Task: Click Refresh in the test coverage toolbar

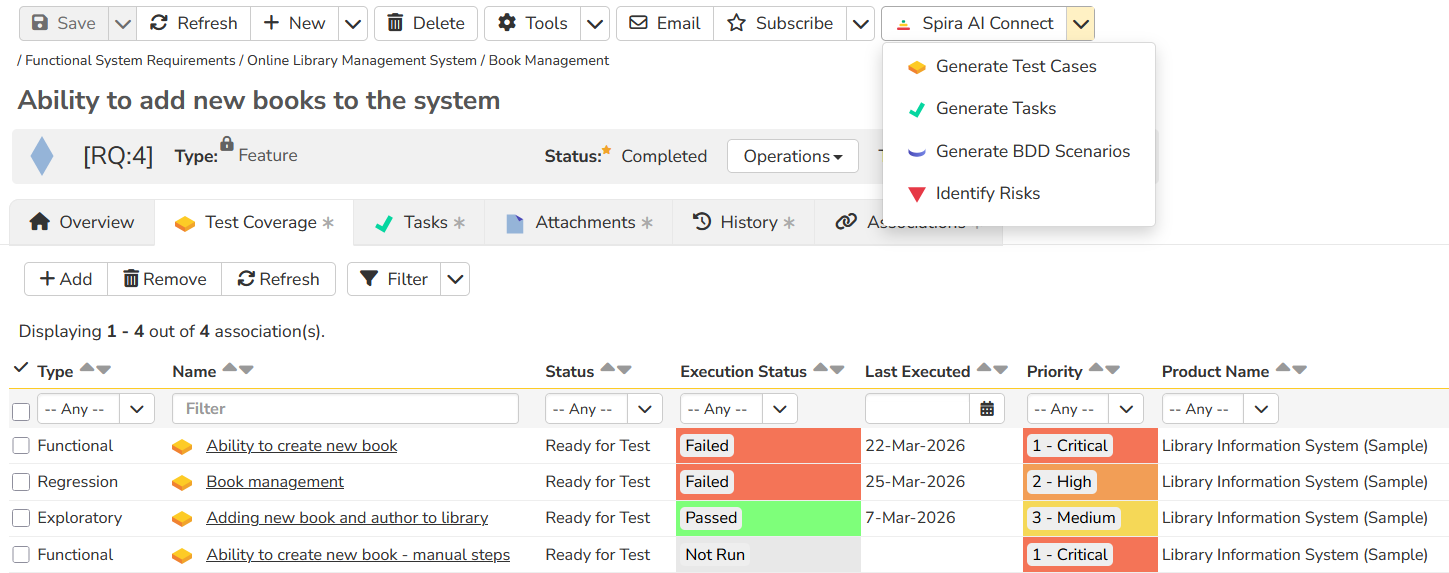Action: click(278, 279)
